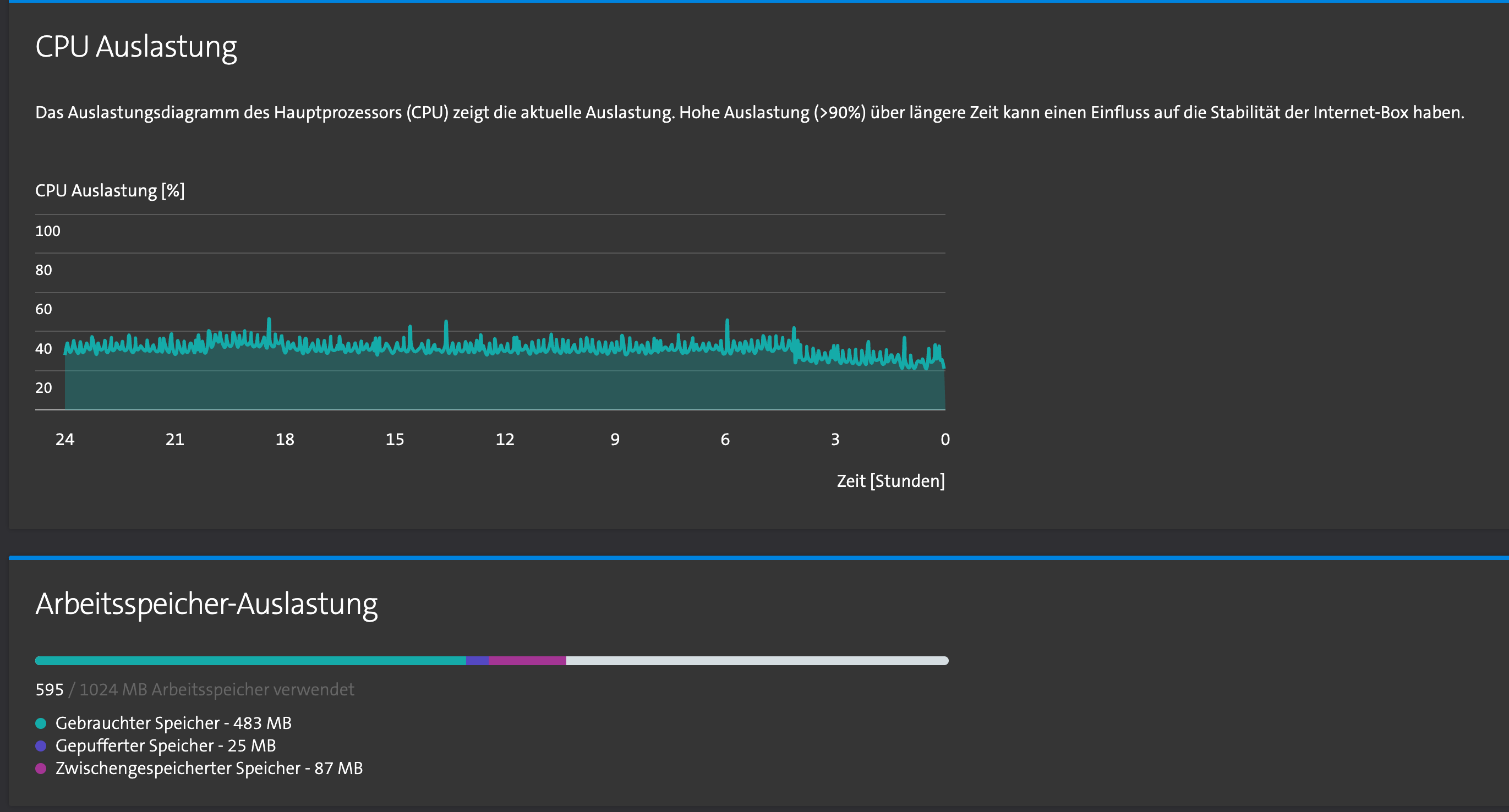Click the CPU spike near hour 18
The height and width of the screenshot is (812, 1509).
[269, 322]
